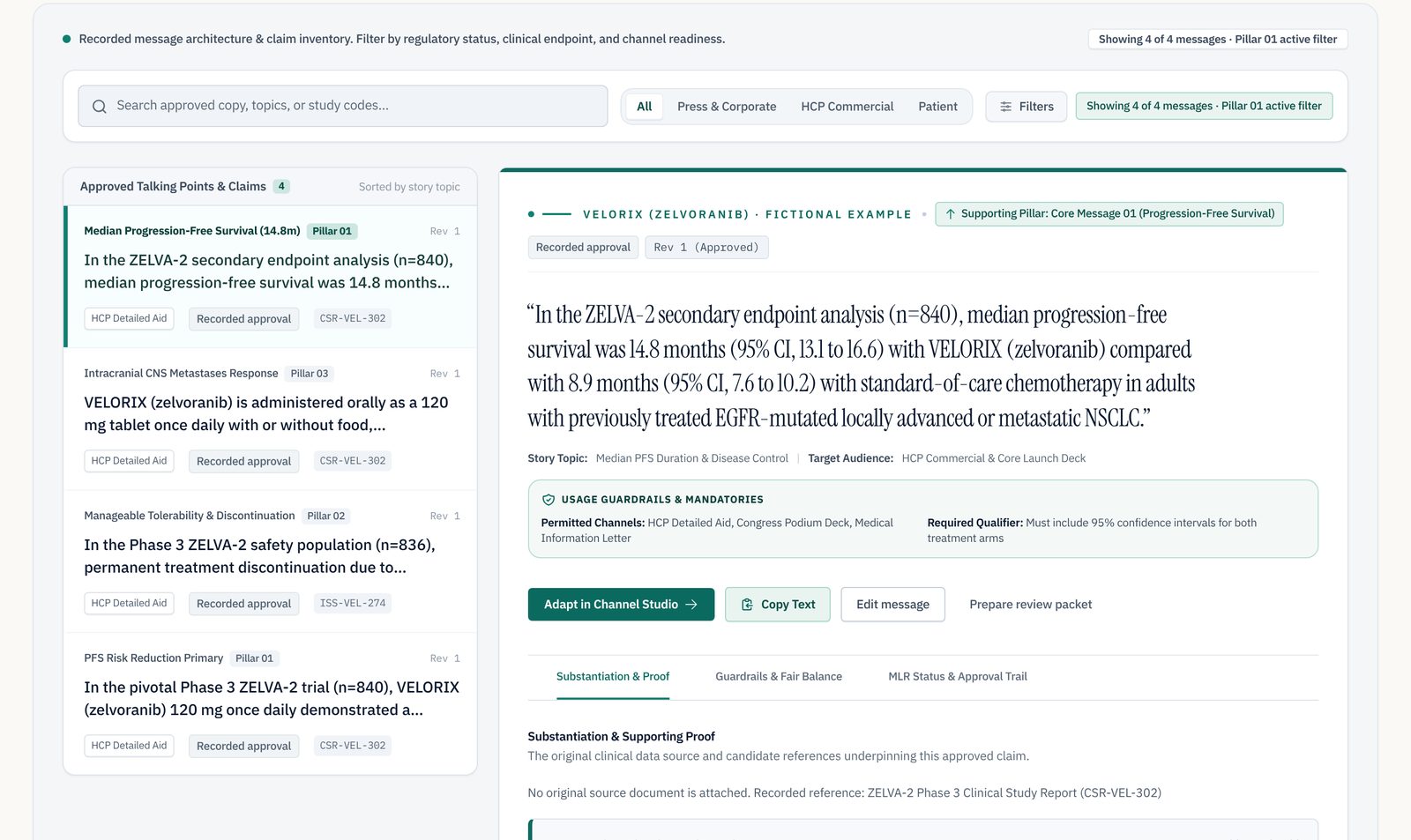Open Intracranial CNS Metastases Response message
The width and height of the screenshot is (1411, 840).
click(271, 420)
